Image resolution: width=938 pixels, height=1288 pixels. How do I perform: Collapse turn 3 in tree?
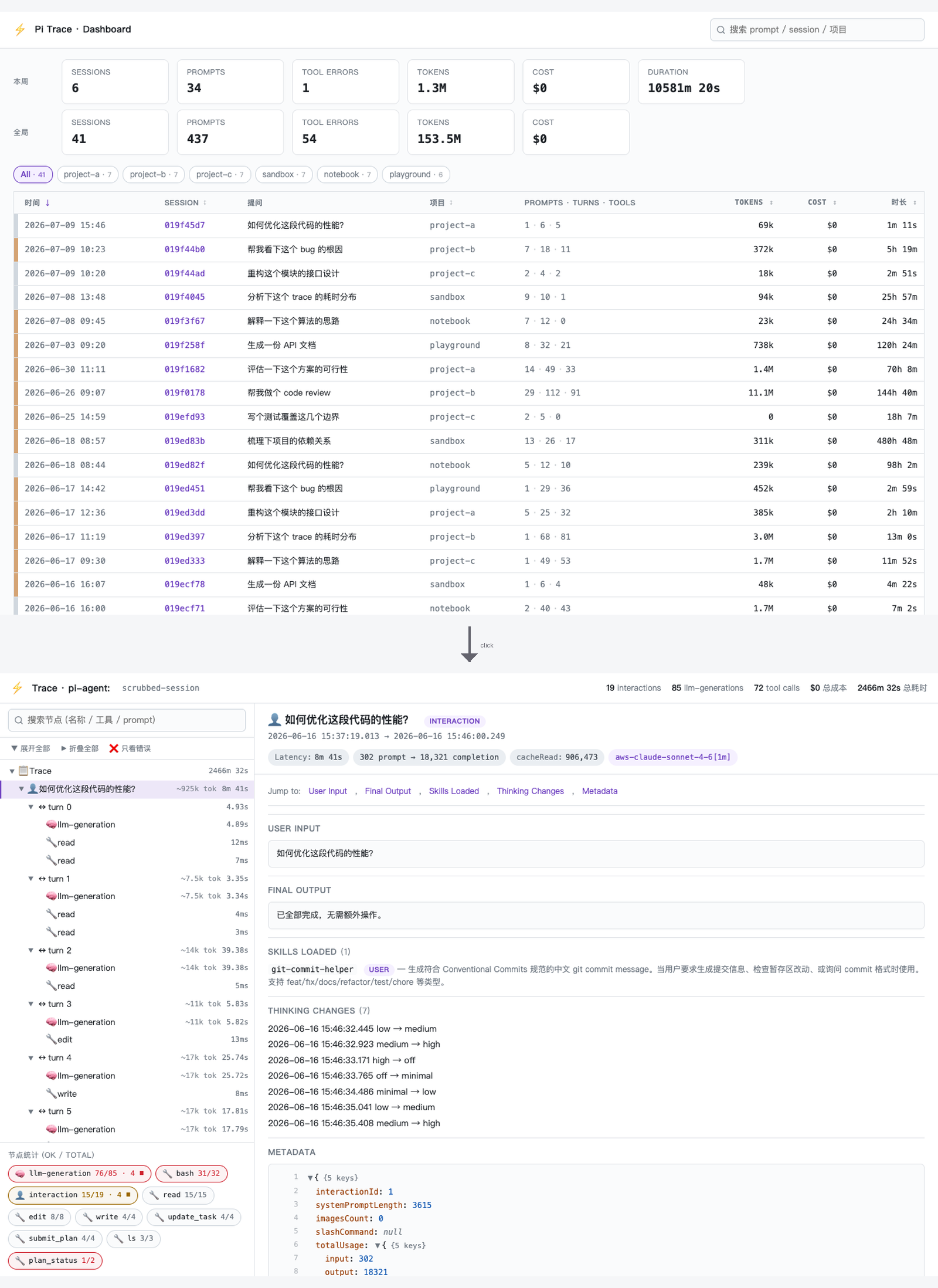[x=30, y=1004]
